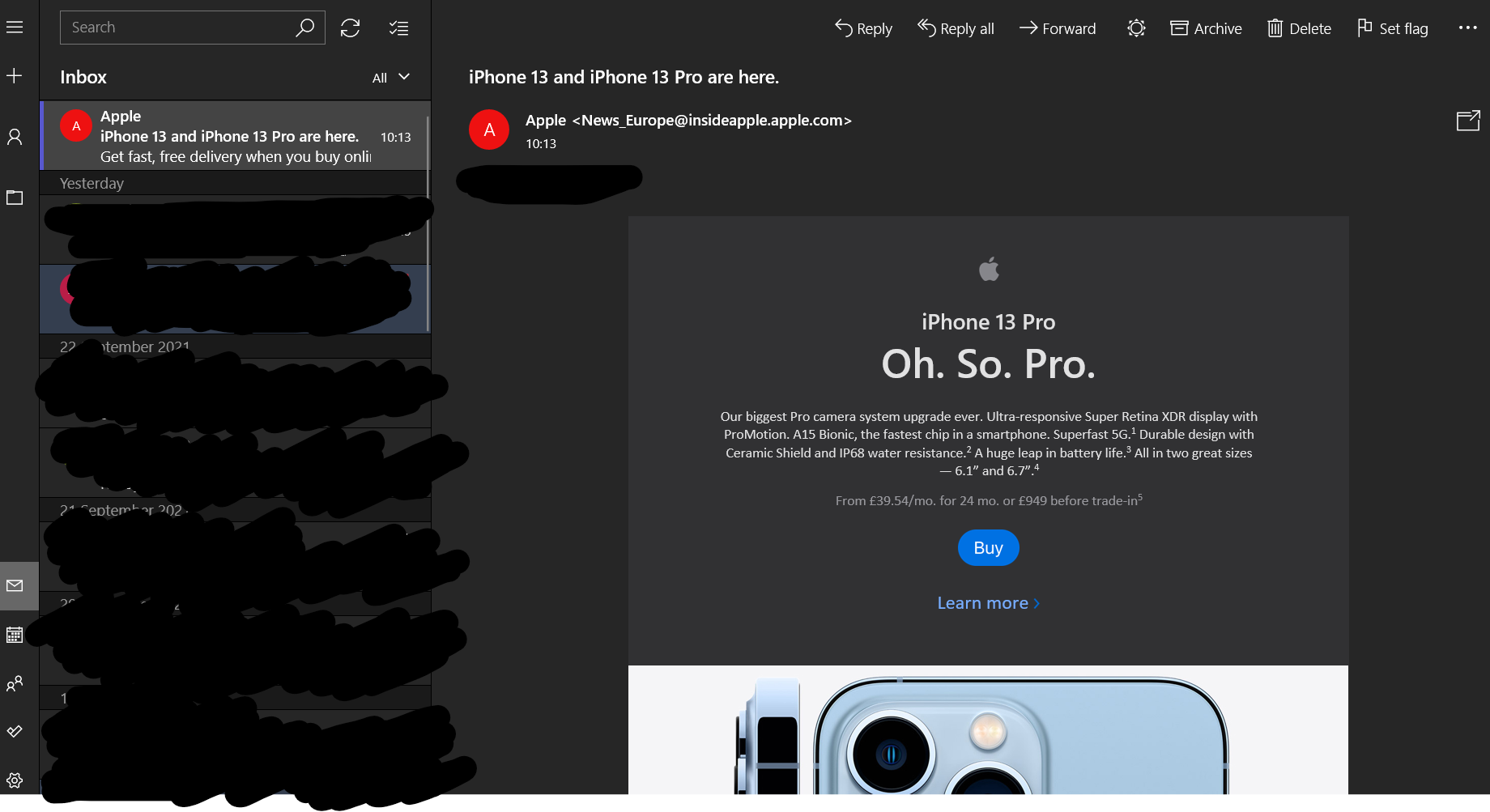Open Settings gear icon
Screen dimensions: 1490x812
(x=15, y=780)
